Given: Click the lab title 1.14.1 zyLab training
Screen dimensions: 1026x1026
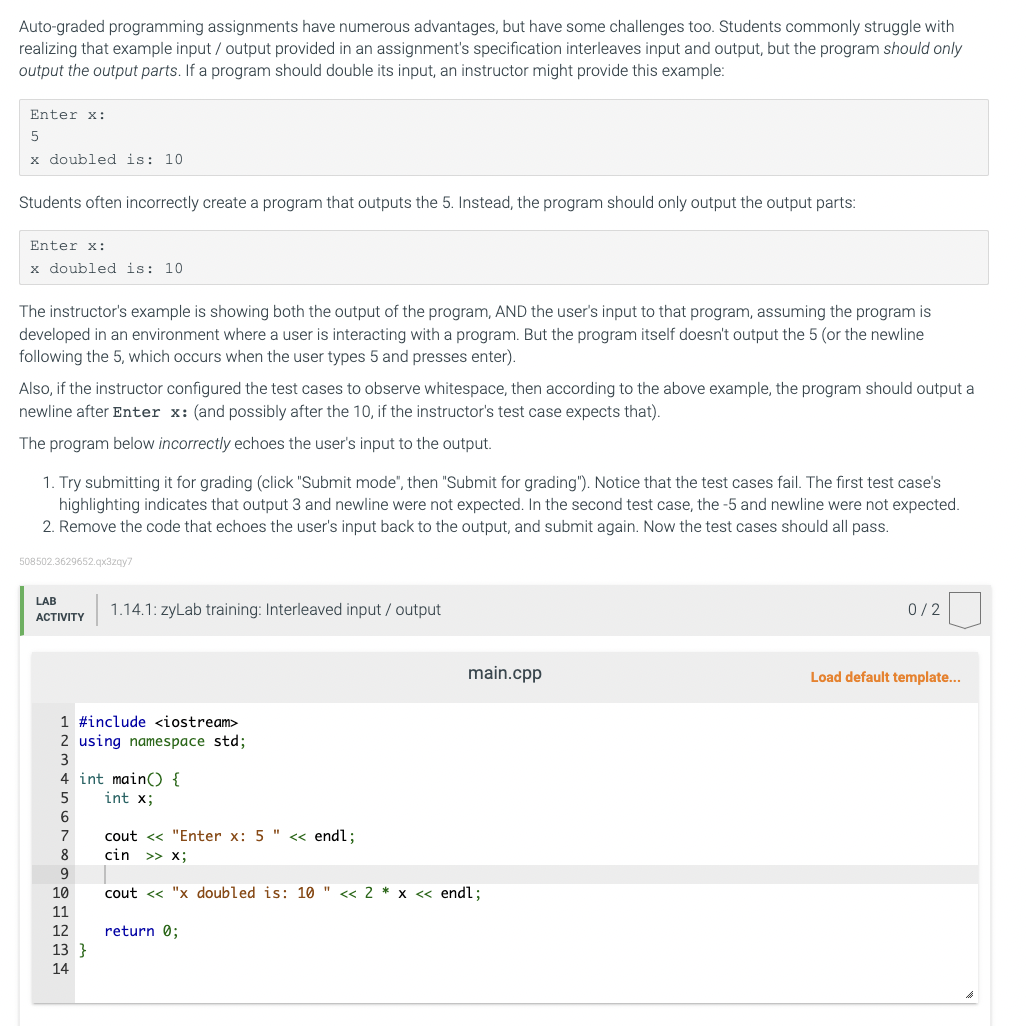Looking at the screenshot, I should (x=275, y=610).
